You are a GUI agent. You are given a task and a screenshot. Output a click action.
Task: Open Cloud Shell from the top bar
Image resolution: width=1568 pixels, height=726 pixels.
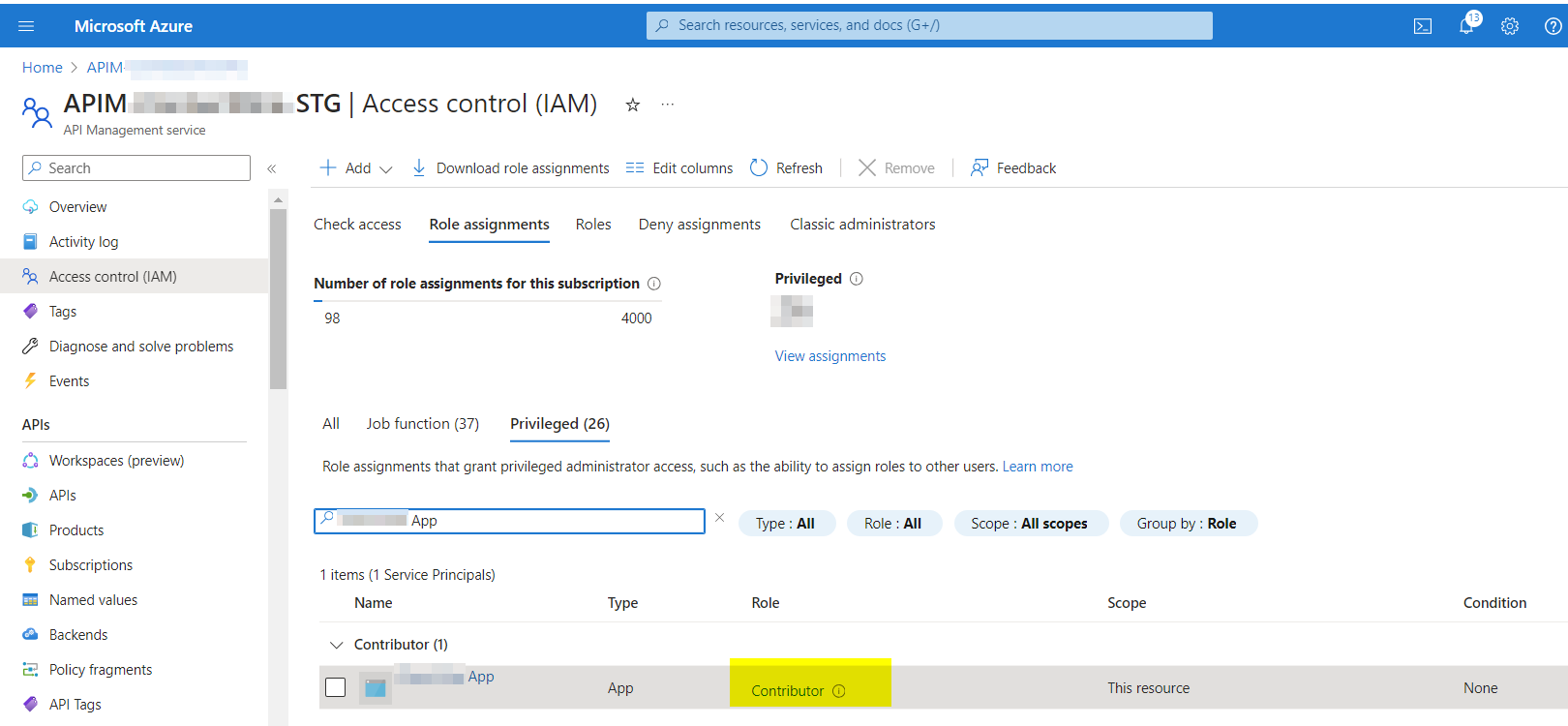pos(1423,26)
